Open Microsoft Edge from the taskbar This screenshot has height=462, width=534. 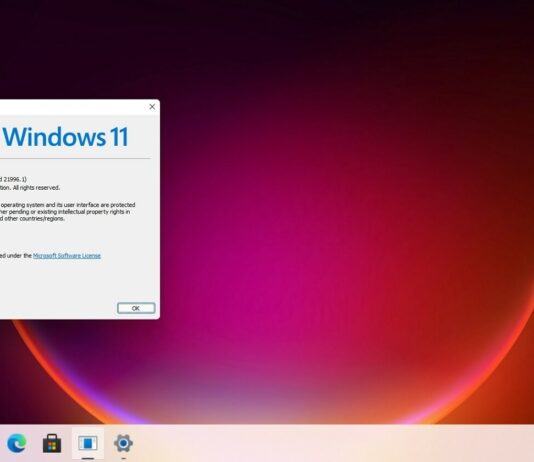(x=17, y=443)
